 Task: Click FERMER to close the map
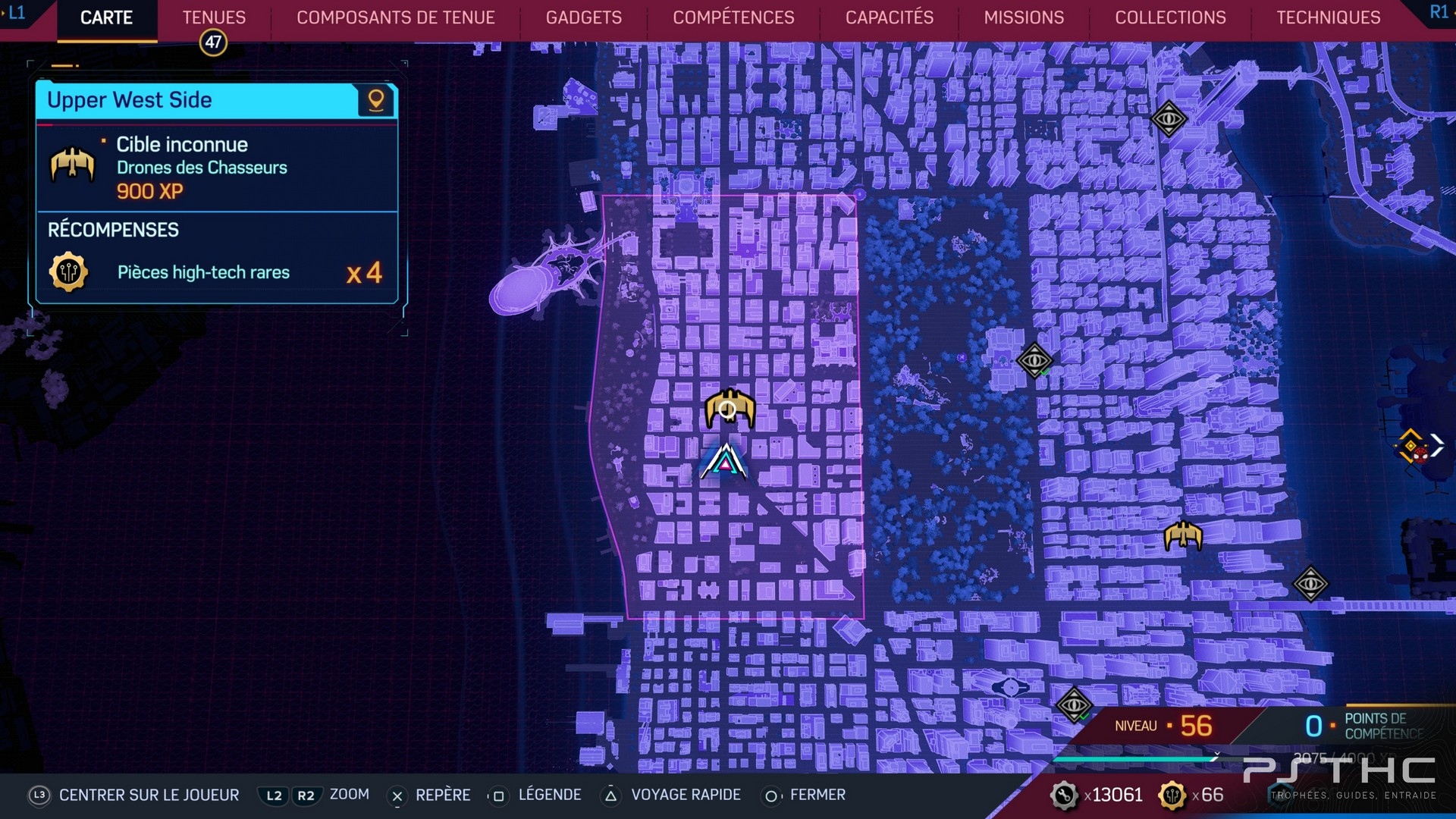click(x=817, y=795)
